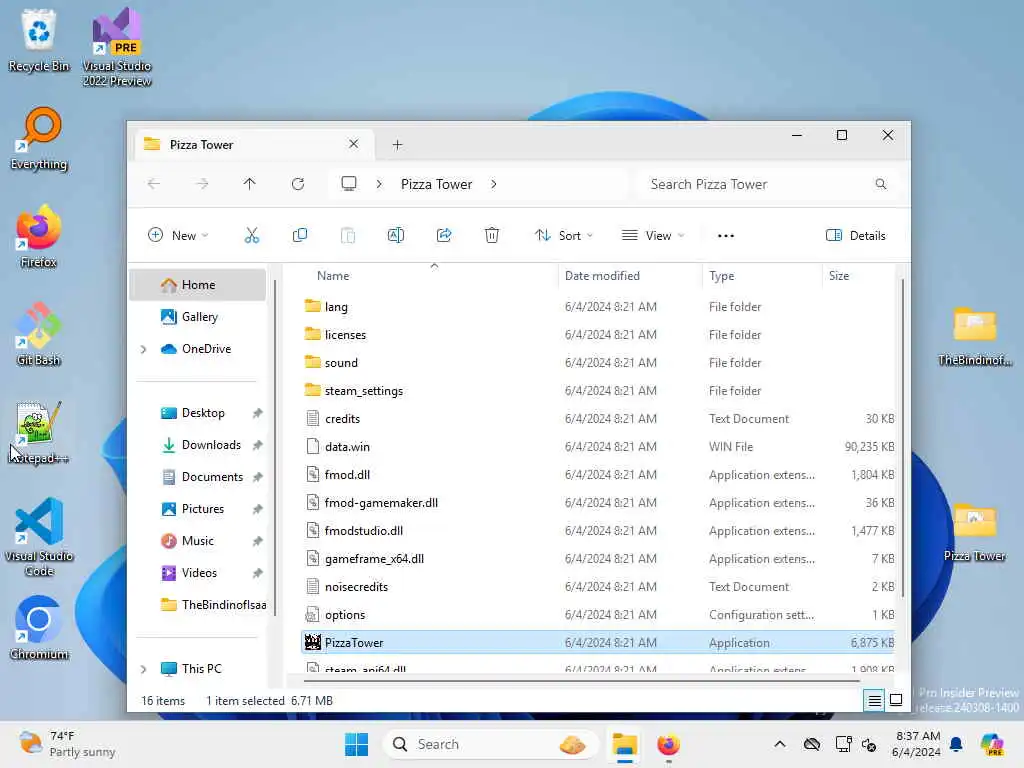Select Visual Studio Code desktop shortcut
Image resolution: width=1024 pixels, height=768 pixels.
pos(39,537)
